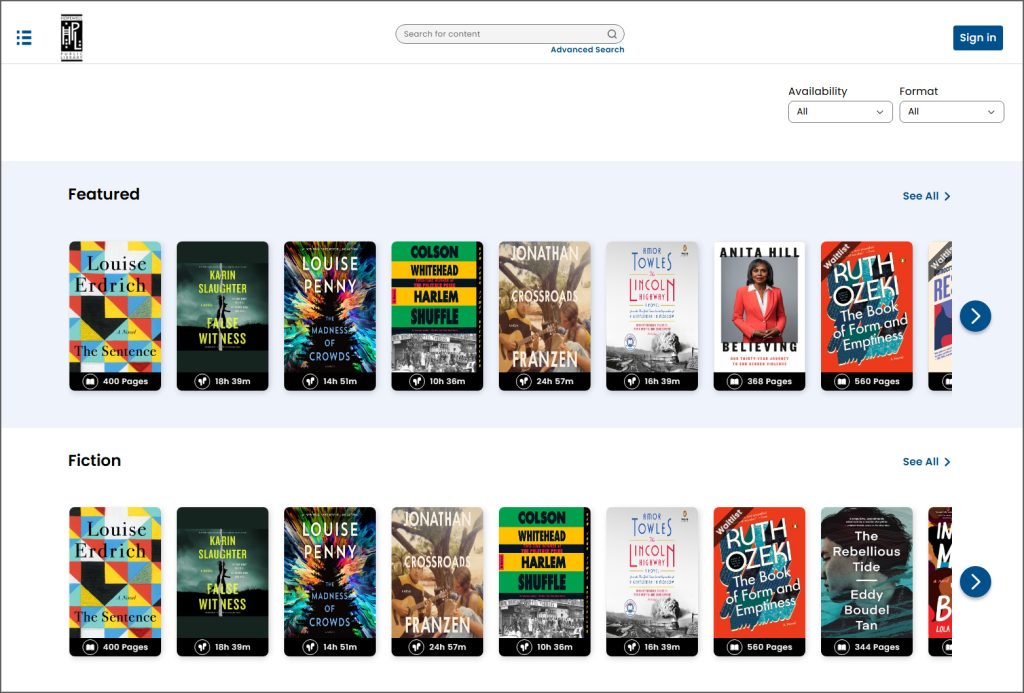Focus the Search for content field
The image size is (1024, 693).
click(500, 34)
